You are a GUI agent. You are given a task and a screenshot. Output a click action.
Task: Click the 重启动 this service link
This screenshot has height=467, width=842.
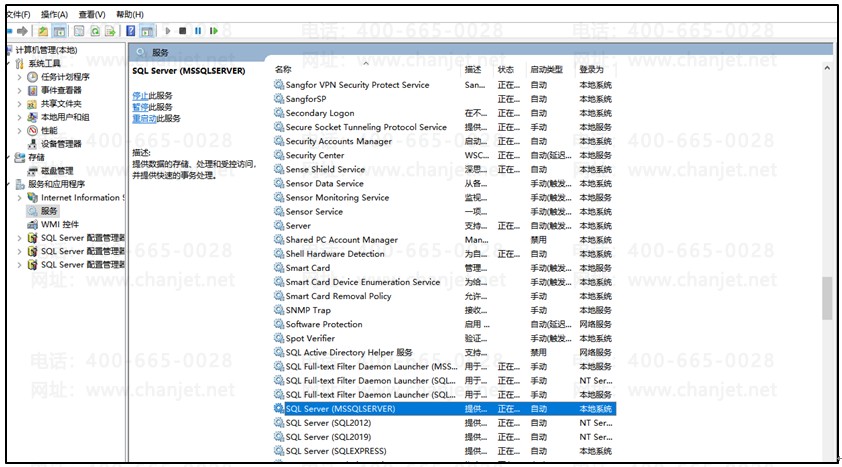coord(144,118)
